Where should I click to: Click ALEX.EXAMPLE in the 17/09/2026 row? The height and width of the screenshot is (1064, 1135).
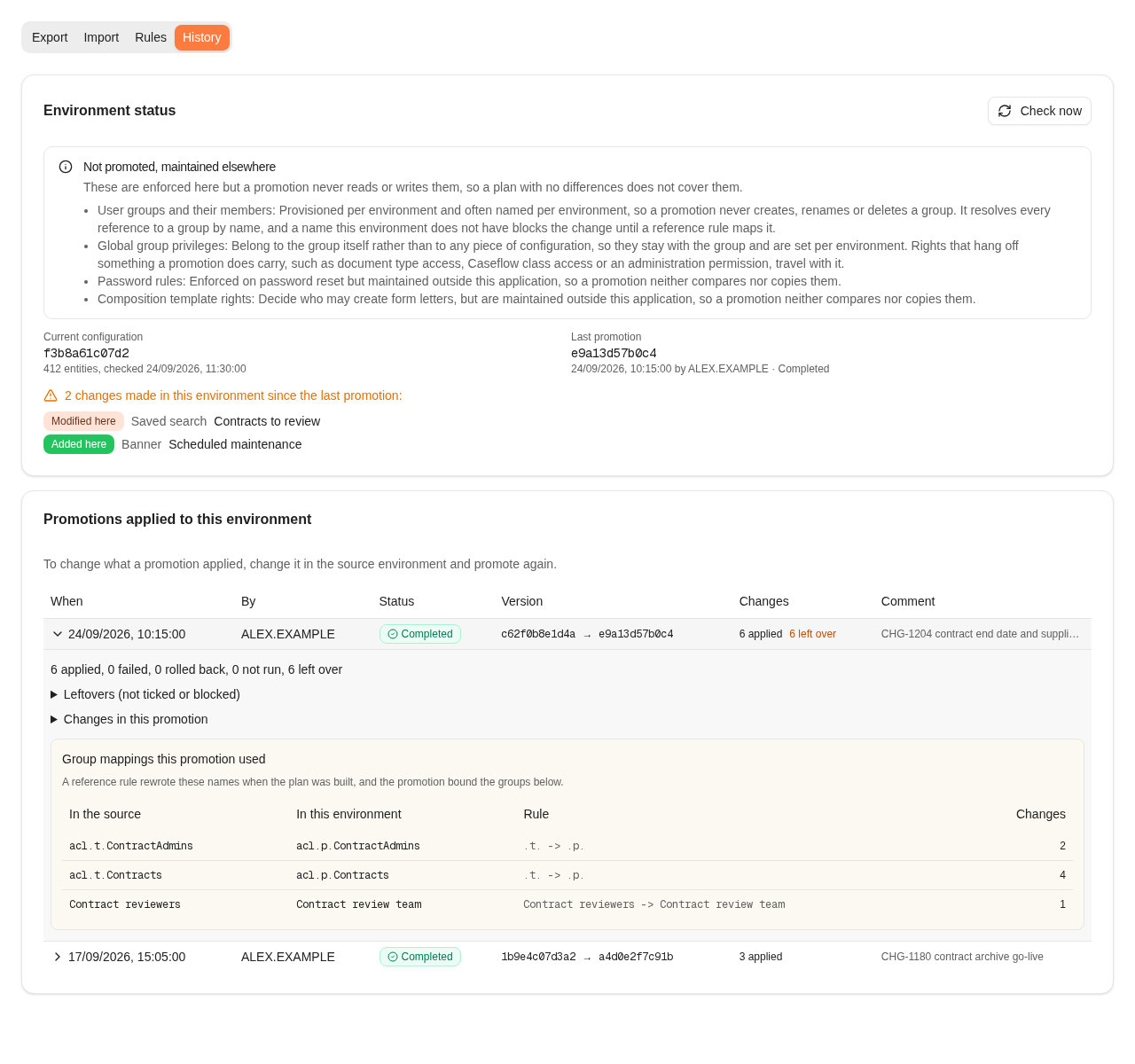click(288, 957)
